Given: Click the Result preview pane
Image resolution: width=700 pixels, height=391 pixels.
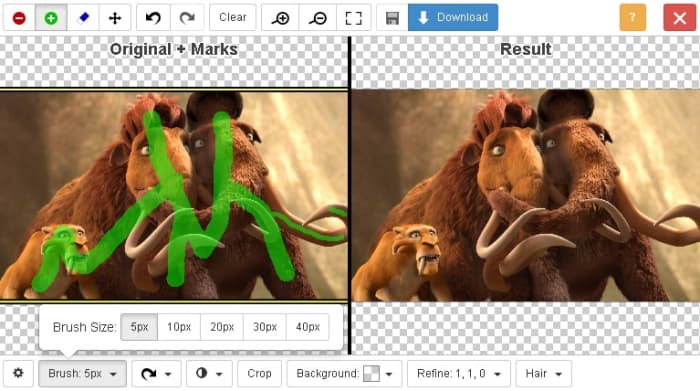Looking at the screenshot, I should pos(525,195).
